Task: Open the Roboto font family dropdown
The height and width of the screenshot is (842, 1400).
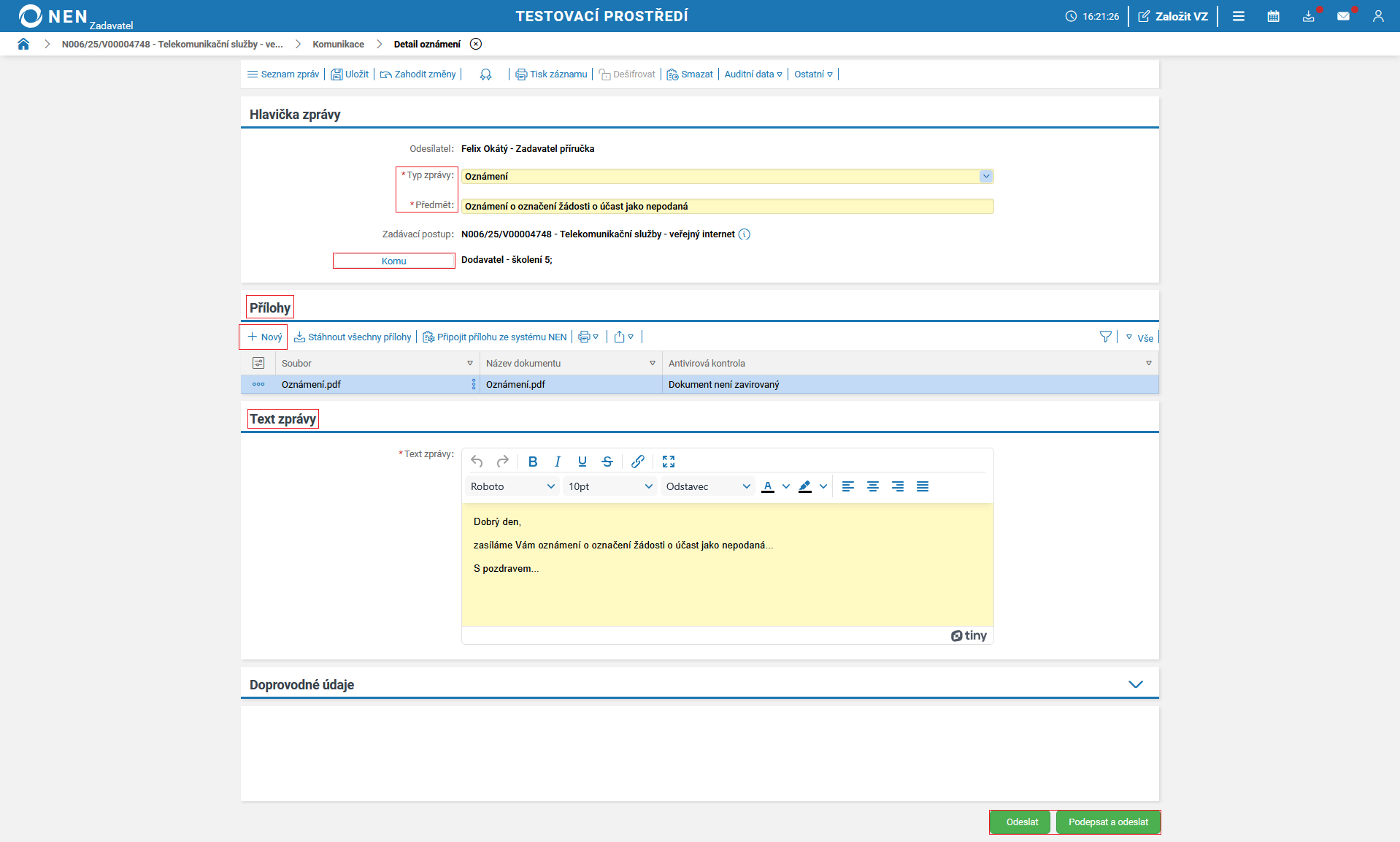Action: pyautogui.click(x=512, y=486)
